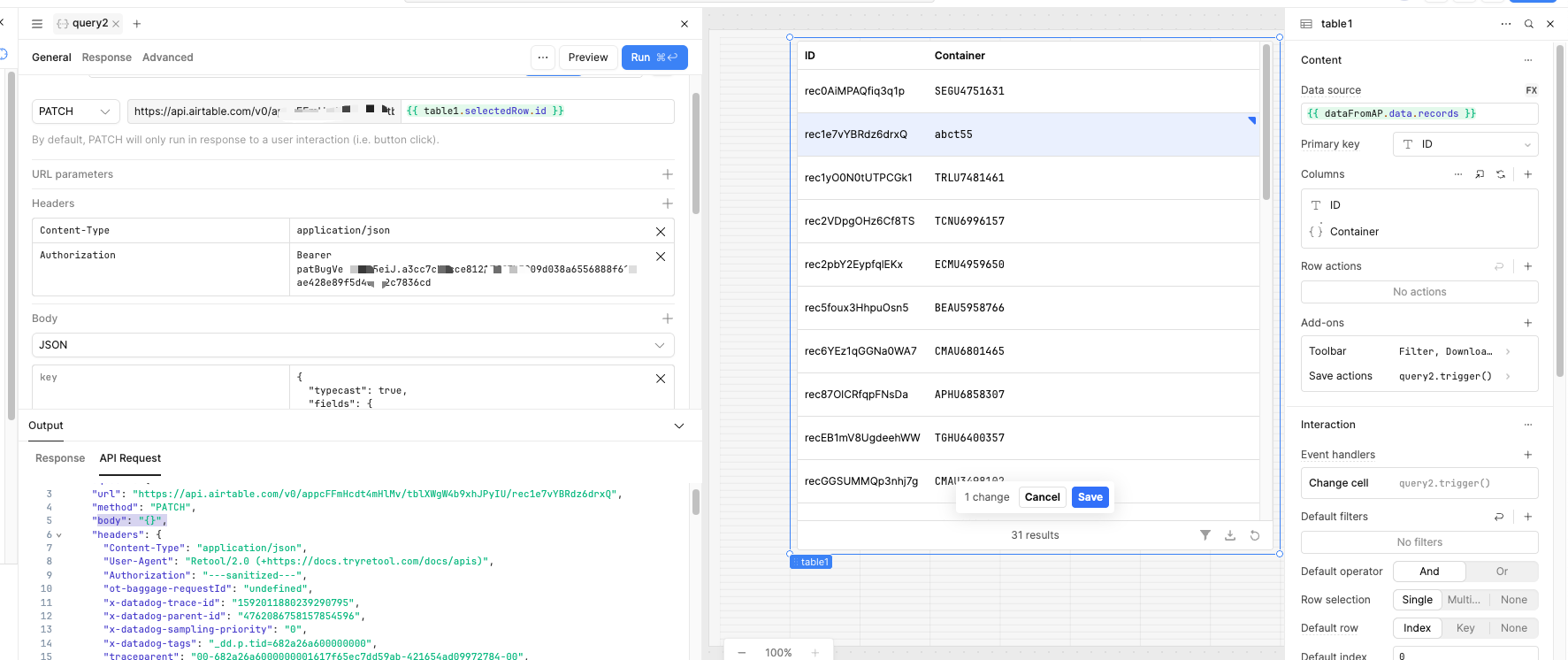
Task: Switch to the Advanced tab
Action: tap(168, 58)
